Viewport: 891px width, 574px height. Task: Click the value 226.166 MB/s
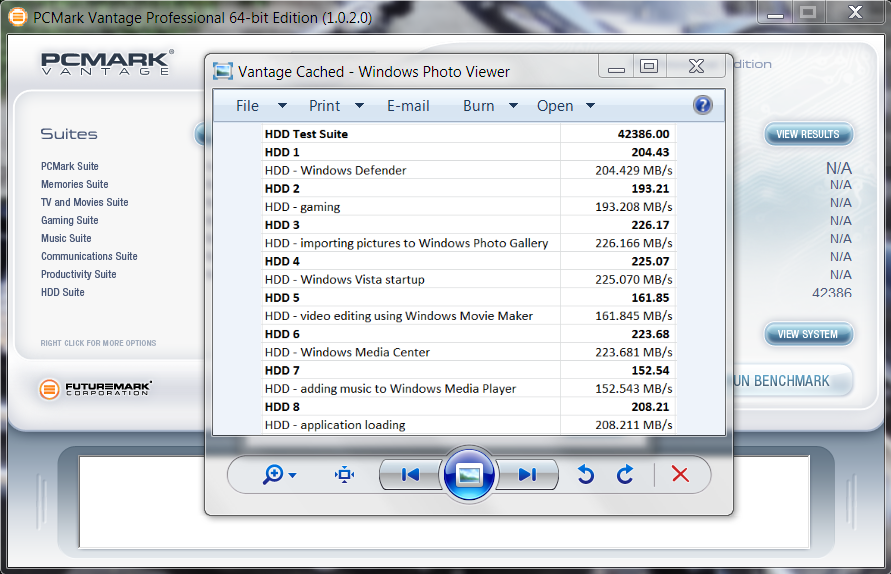tap(634, 243)
